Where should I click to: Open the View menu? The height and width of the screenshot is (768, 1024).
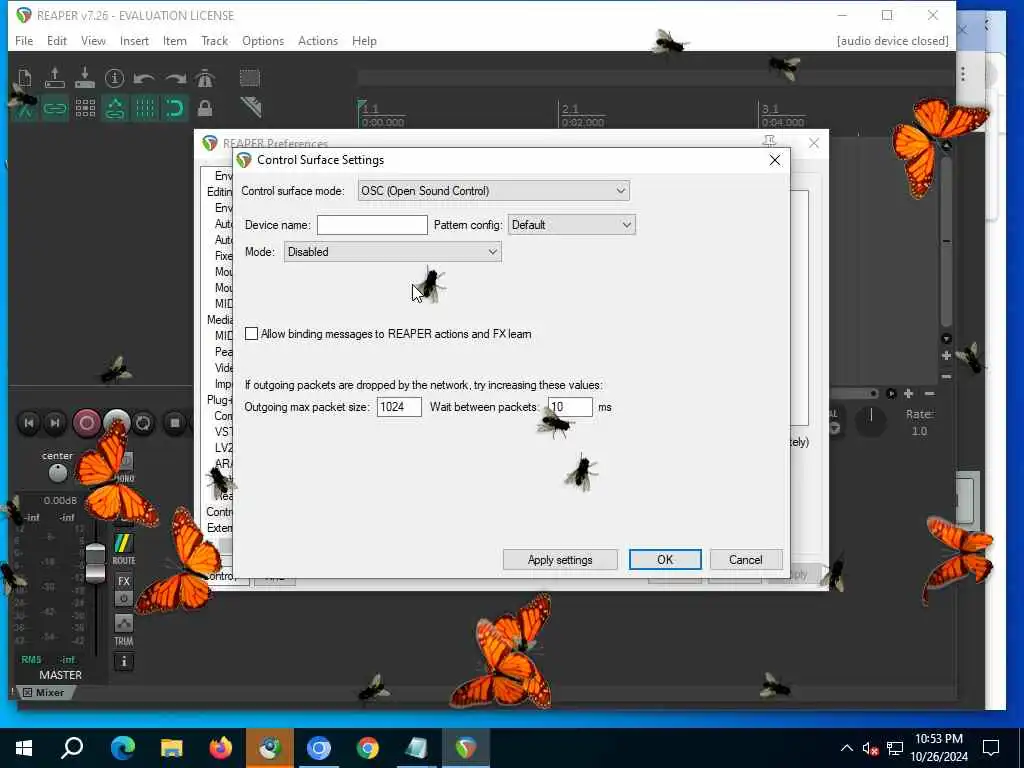coord(93,40)
